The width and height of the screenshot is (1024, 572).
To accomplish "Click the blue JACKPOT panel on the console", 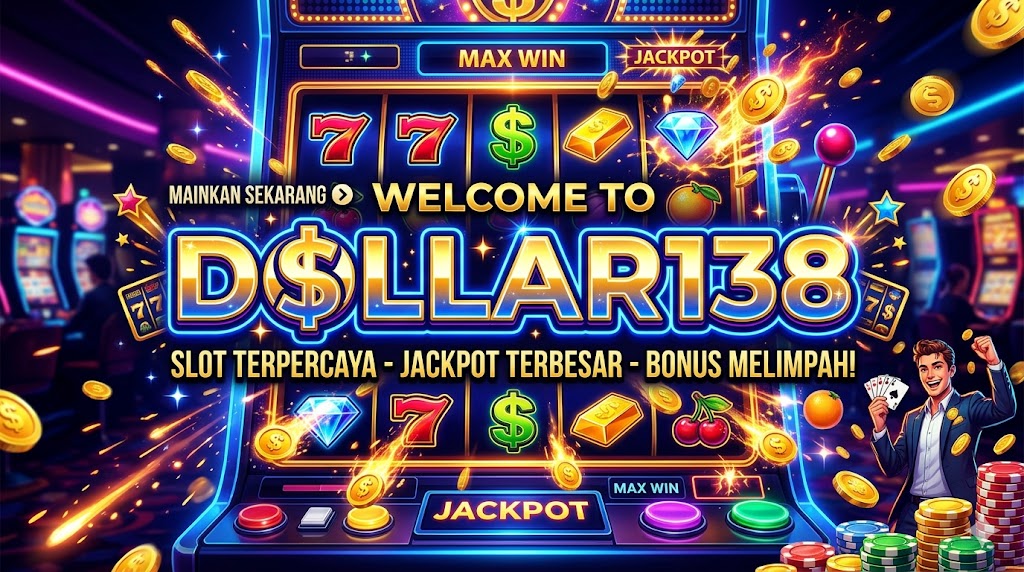I will [x=511, y=511].
